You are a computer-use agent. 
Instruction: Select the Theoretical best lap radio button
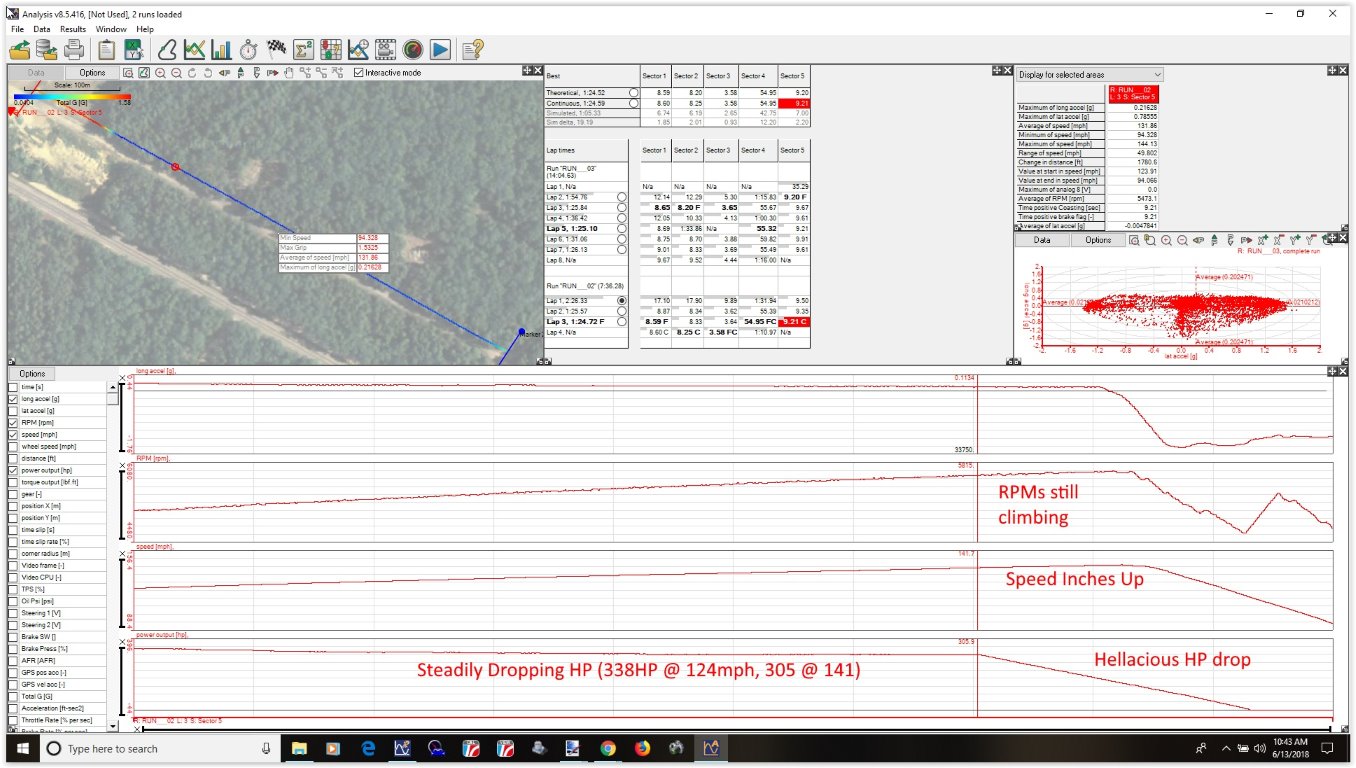tap(633, 92)
